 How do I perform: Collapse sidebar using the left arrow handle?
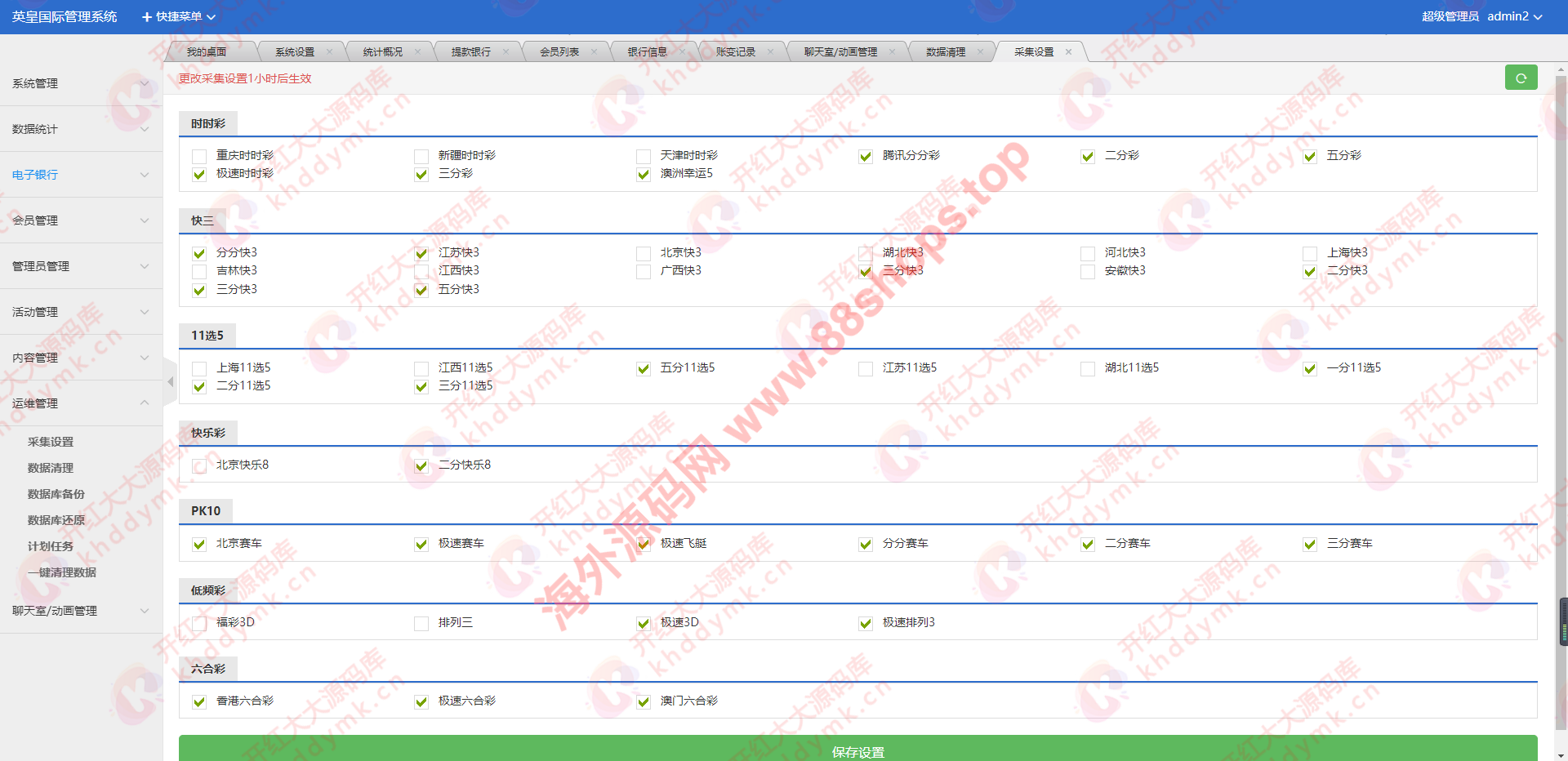tap(170, 381)
